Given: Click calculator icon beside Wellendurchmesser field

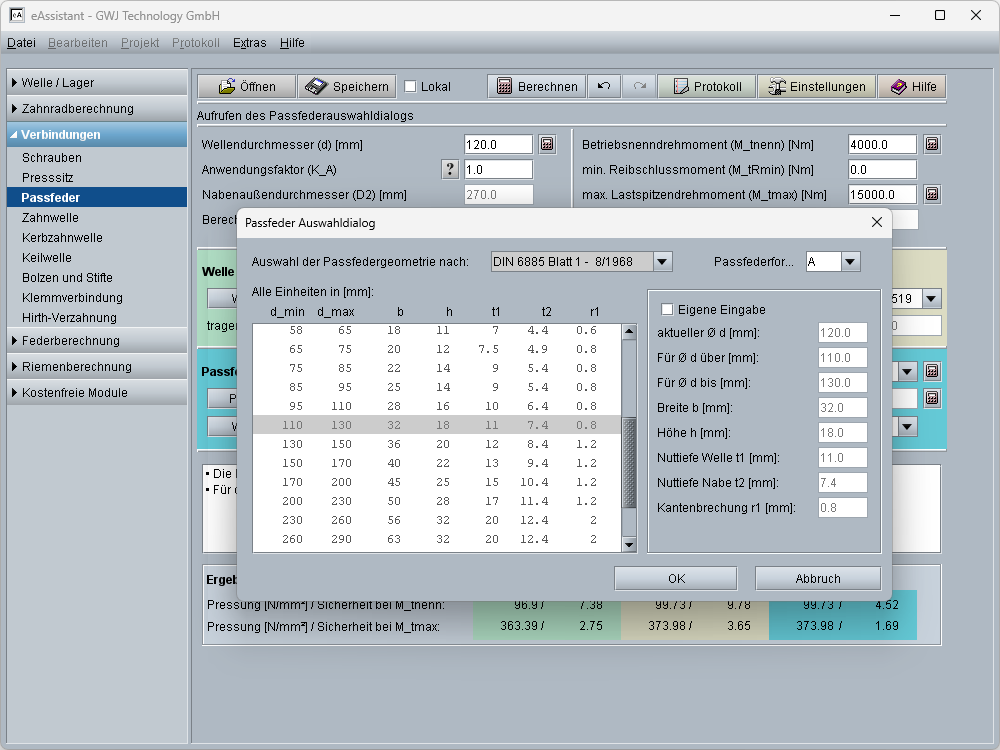Looking at the screenshot, I should pos(547,144).
